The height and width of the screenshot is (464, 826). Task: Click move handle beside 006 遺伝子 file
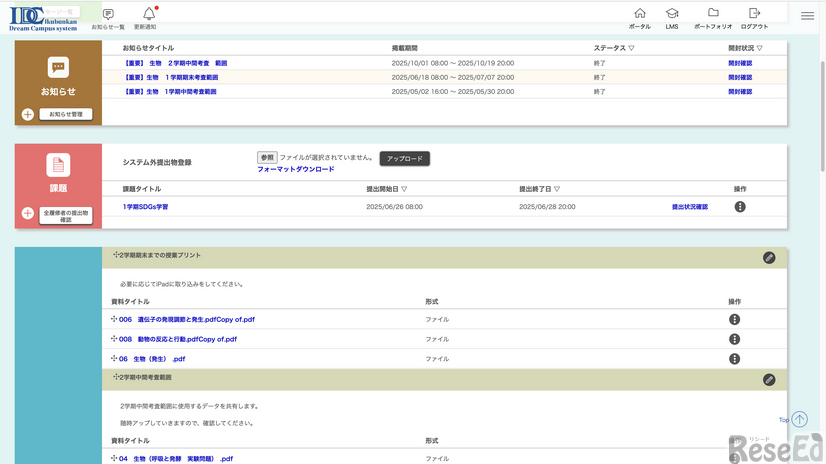pyautogui.click(x=114, y=319)
